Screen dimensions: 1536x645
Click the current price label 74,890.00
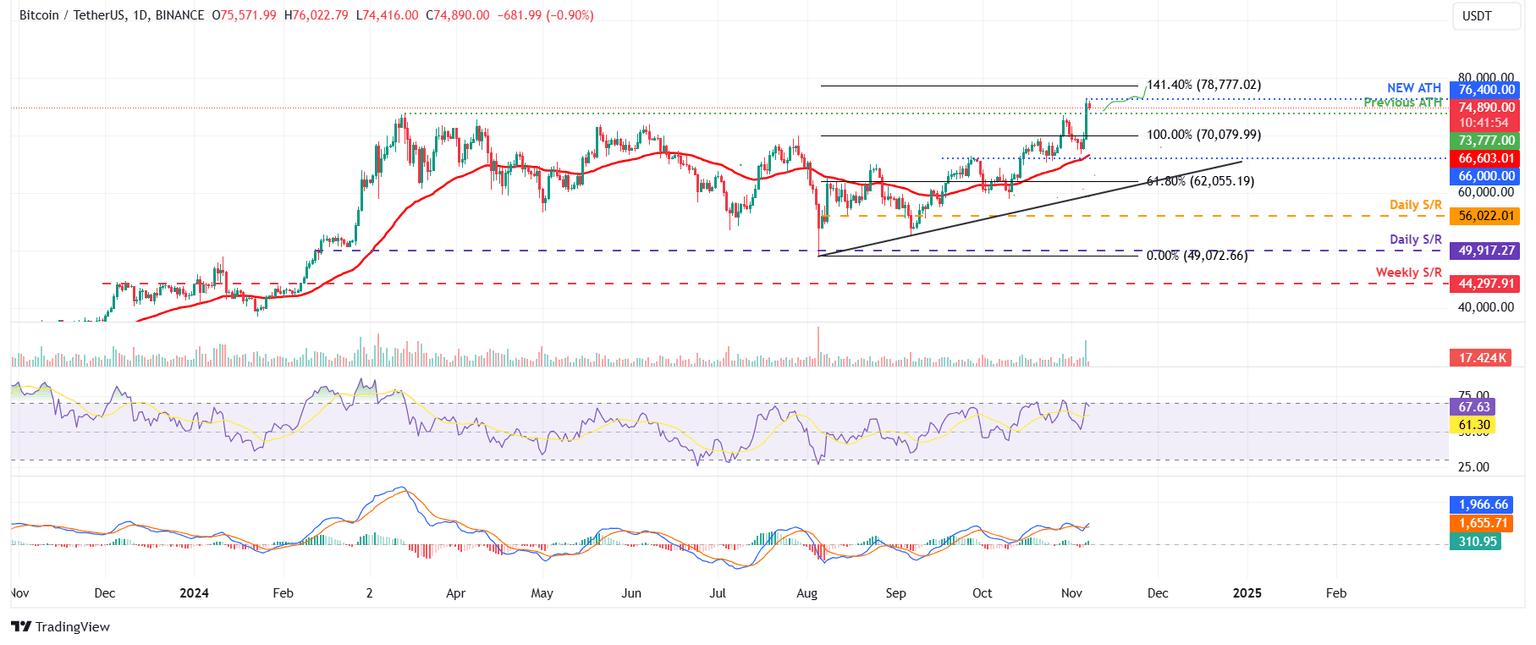(x=1484, y=107)
